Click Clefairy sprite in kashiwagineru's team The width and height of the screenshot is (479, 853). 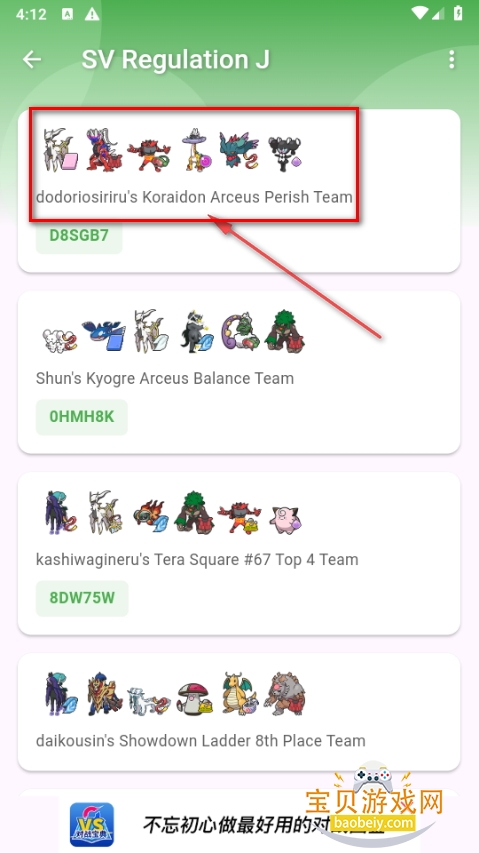(285, 518)
